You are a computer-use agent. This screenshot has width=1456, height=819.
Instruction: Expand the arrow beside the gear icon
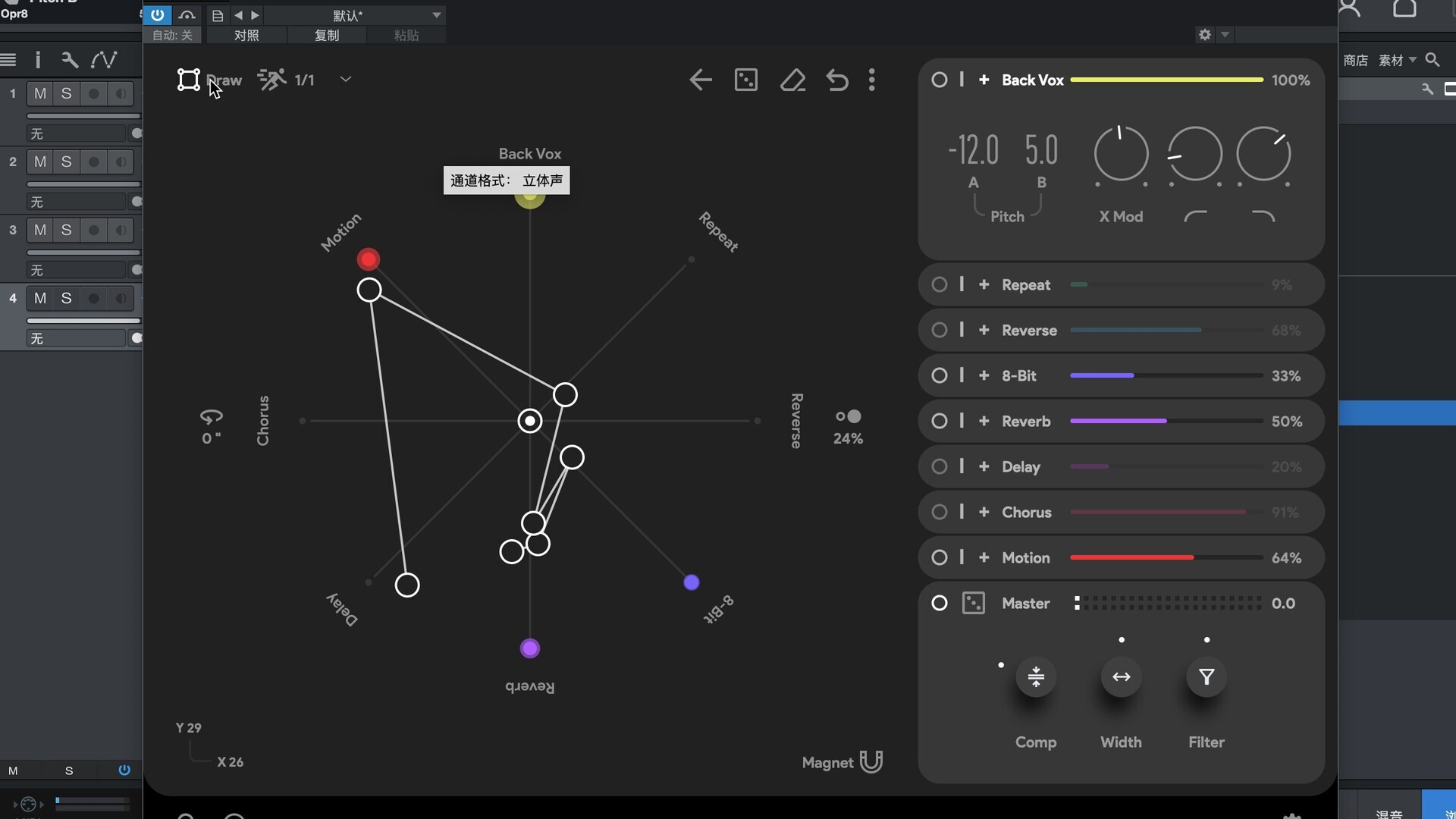(x=1225, y=34)
